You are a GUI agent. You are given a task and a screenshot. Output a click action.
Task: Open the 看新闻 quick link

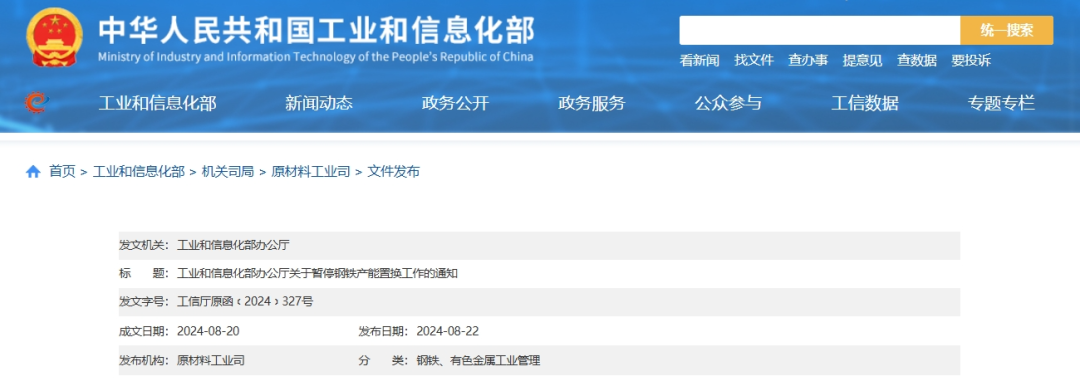click(x=699, y=61)
